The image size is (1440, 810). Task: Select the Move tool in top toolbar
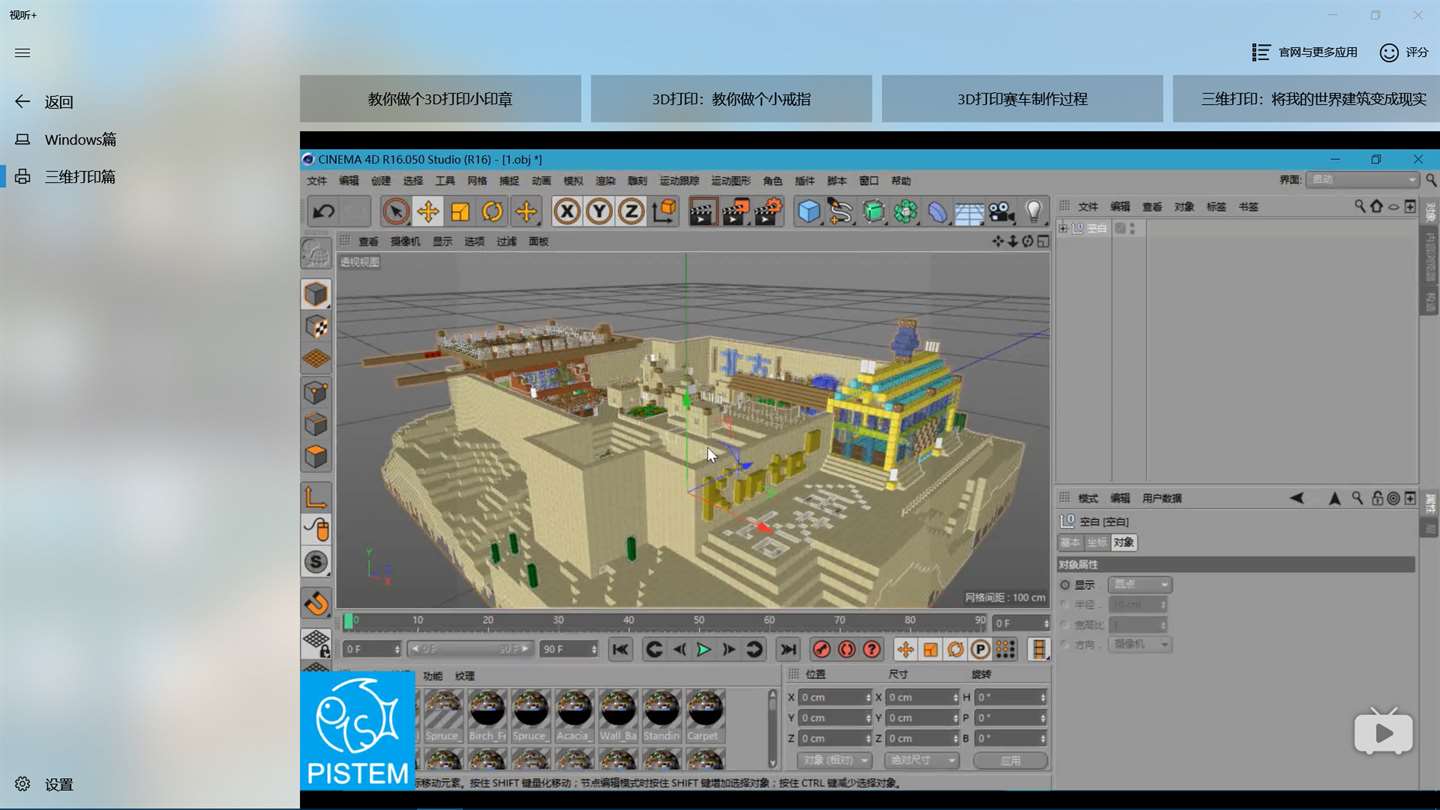[x=428, y=211]
